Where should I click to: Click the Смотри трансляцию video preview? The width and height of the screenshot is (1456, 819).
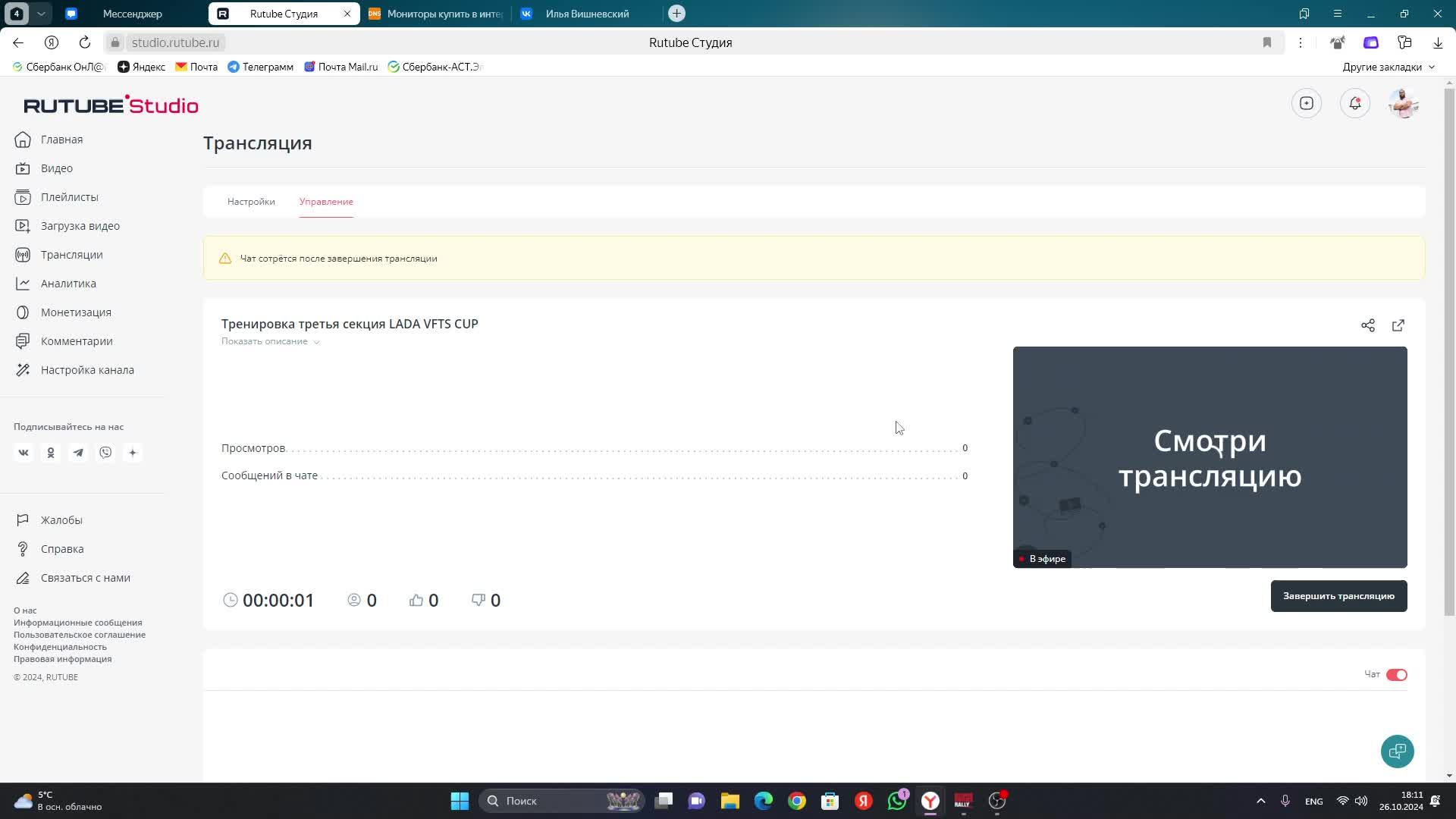coord(1210,457)
